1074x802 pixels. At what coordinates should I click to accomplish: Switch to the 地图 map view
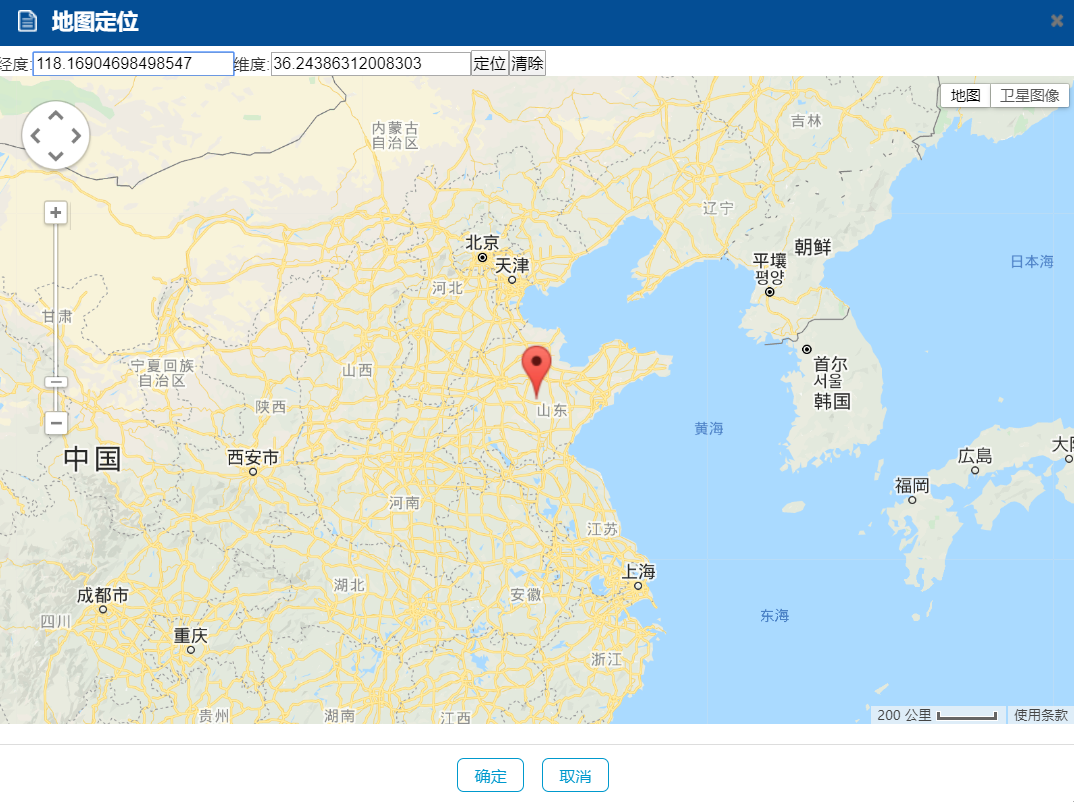click(x=966, y=95)
